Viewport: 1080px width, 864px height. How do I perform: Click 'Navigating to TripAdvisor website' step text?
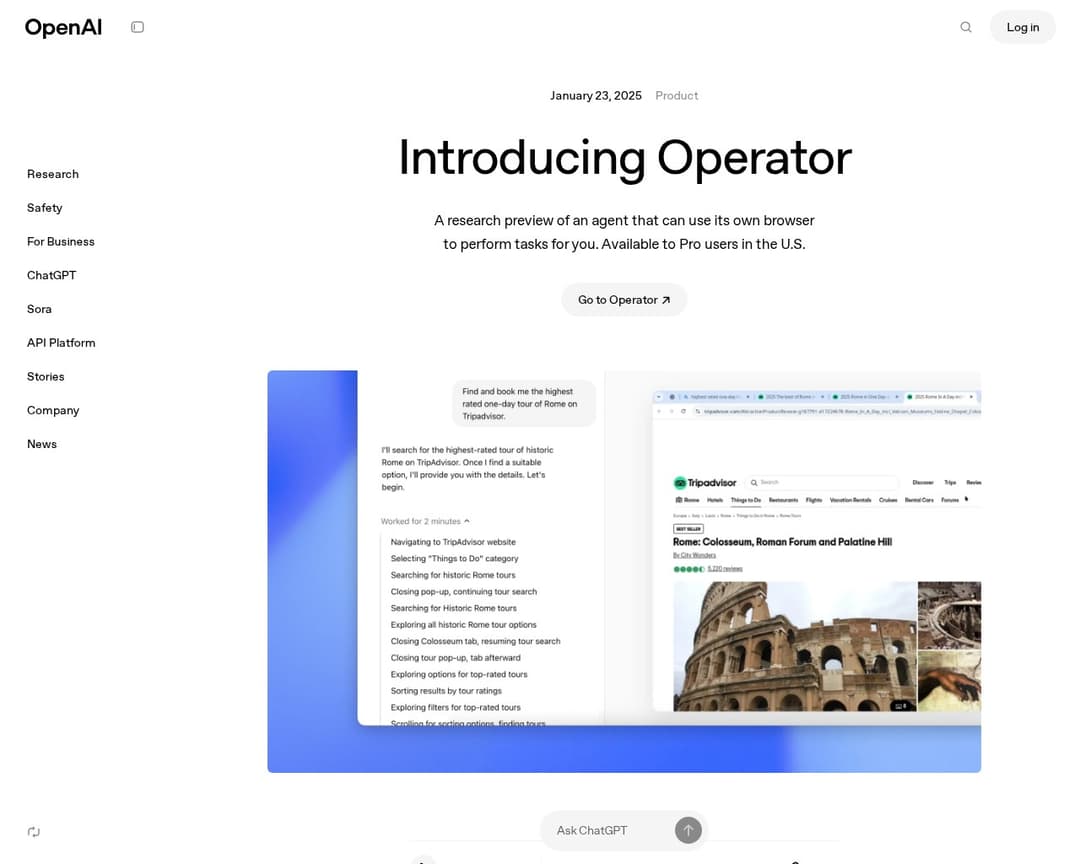tap(453, 542)
